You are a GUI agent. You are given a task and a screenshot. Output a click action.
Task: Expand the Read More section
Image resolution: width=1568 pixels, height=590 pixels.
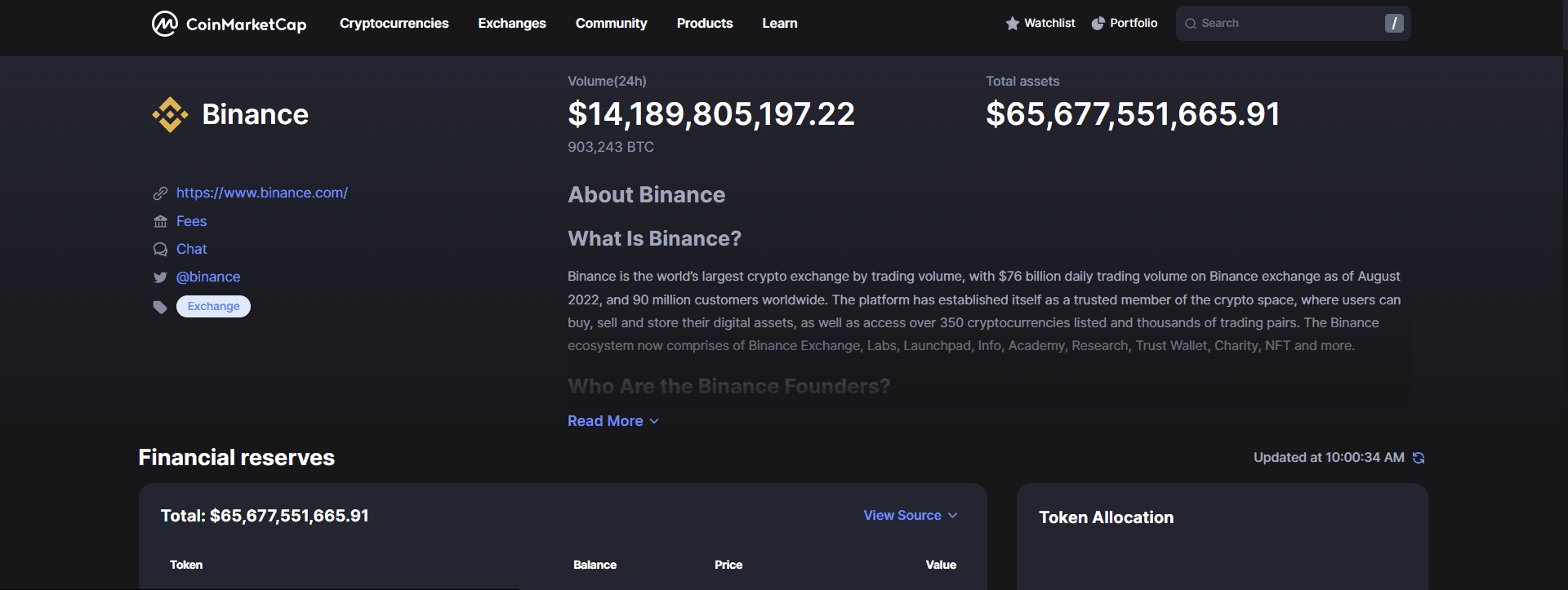(612, 421)
